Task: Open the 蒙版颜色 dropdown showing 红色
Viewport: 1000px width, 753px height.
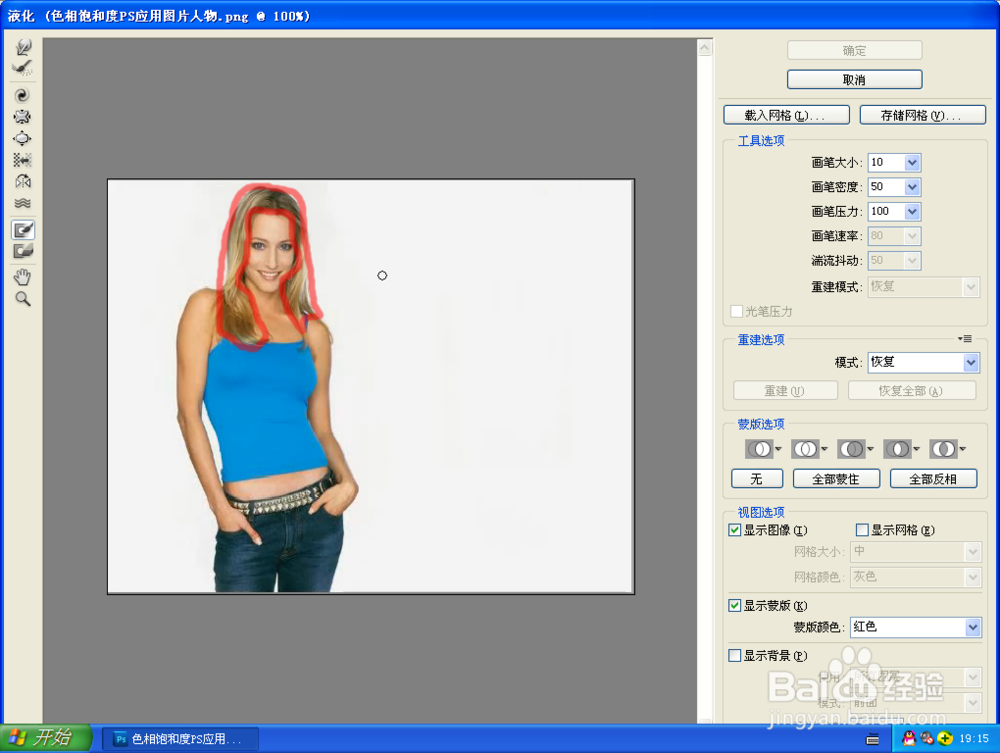Action: (915, 627)
